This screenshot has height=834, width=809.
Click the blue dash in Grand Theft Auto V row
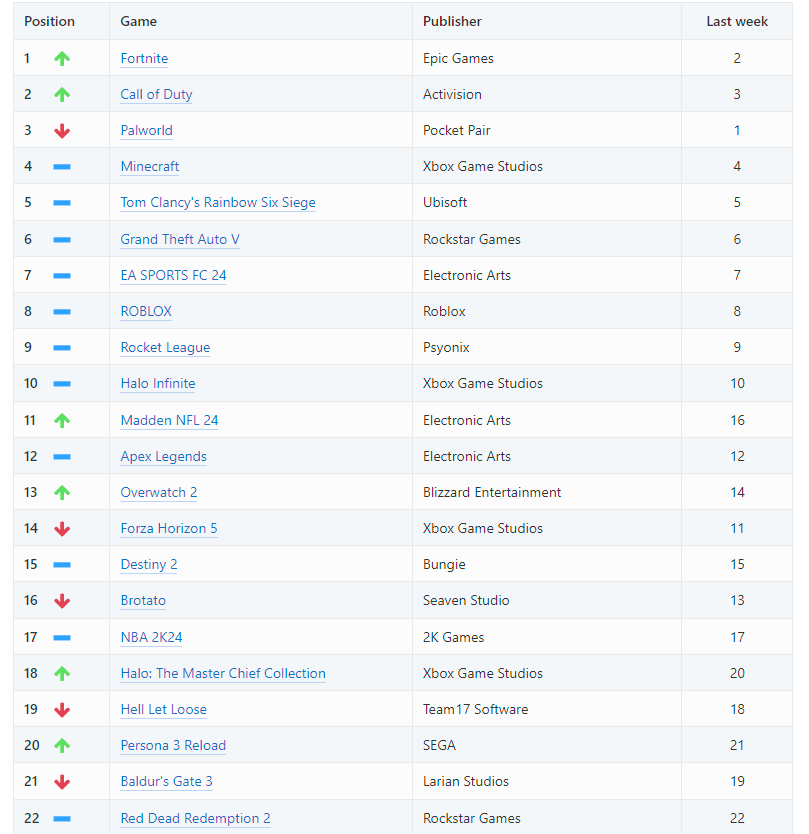tap(62, 240)
